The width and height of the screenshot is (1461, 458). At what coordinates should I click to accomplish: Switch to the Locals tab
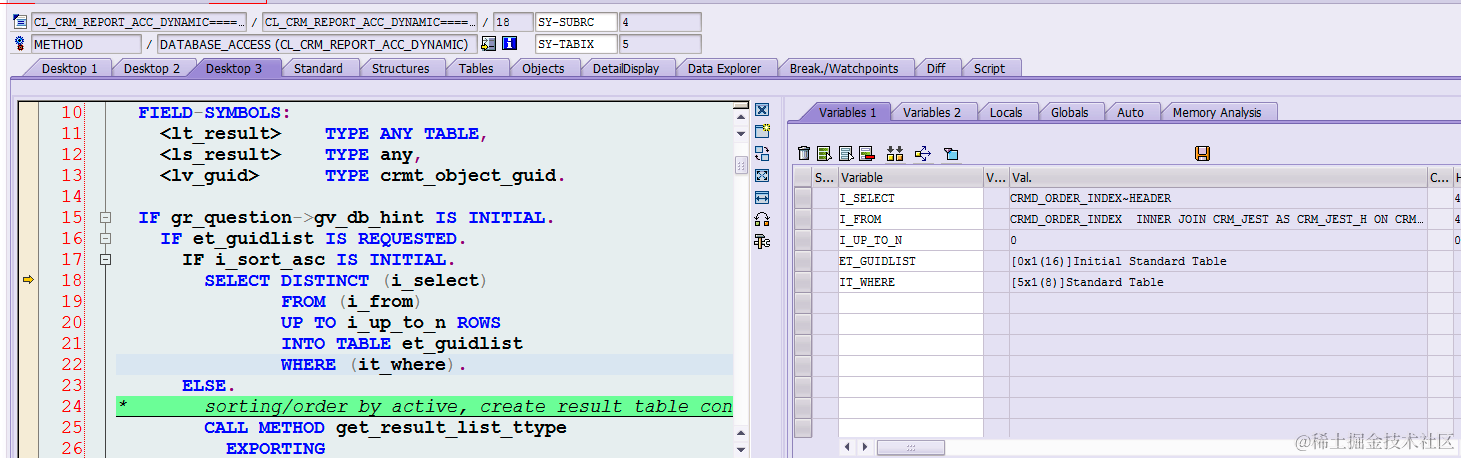1006,112
